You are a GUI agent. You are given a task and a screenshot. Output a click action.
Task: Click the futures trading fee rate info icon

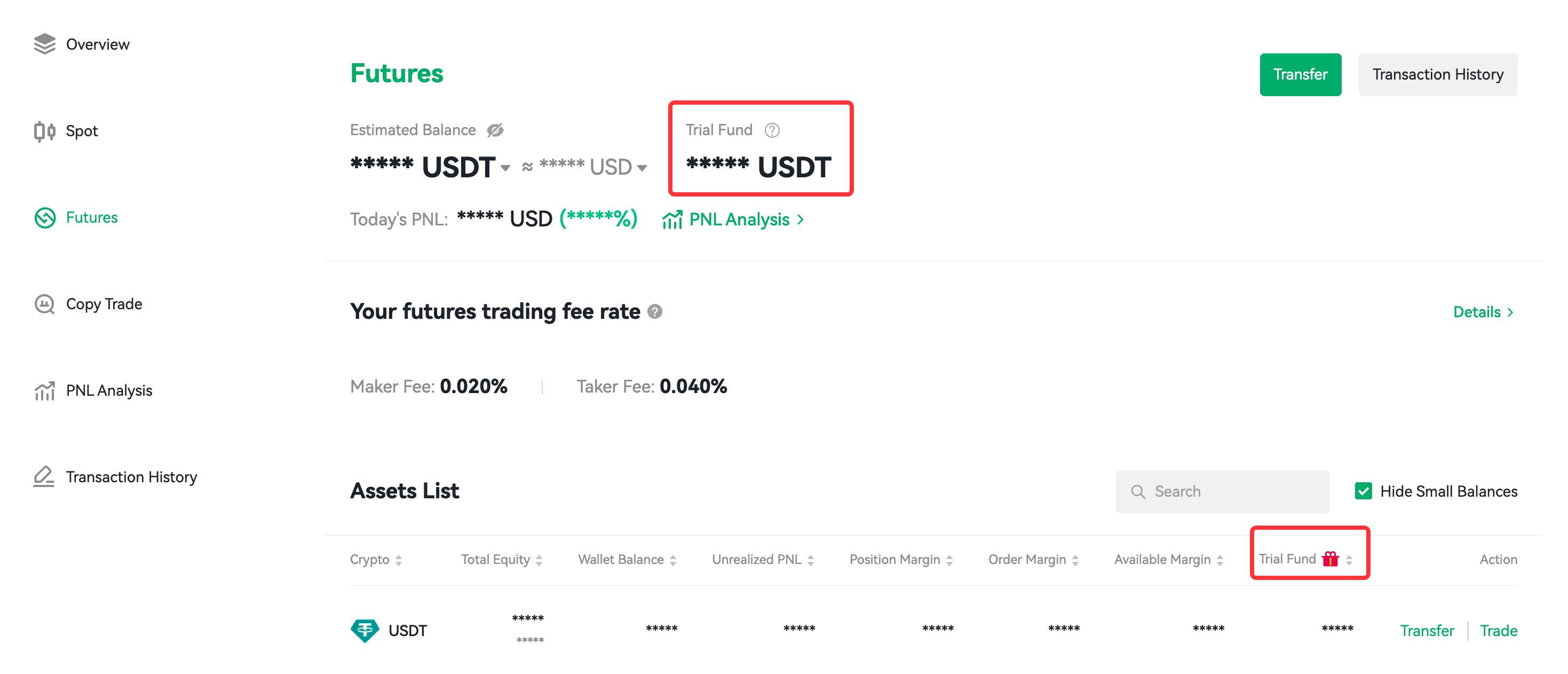(654, 312)
